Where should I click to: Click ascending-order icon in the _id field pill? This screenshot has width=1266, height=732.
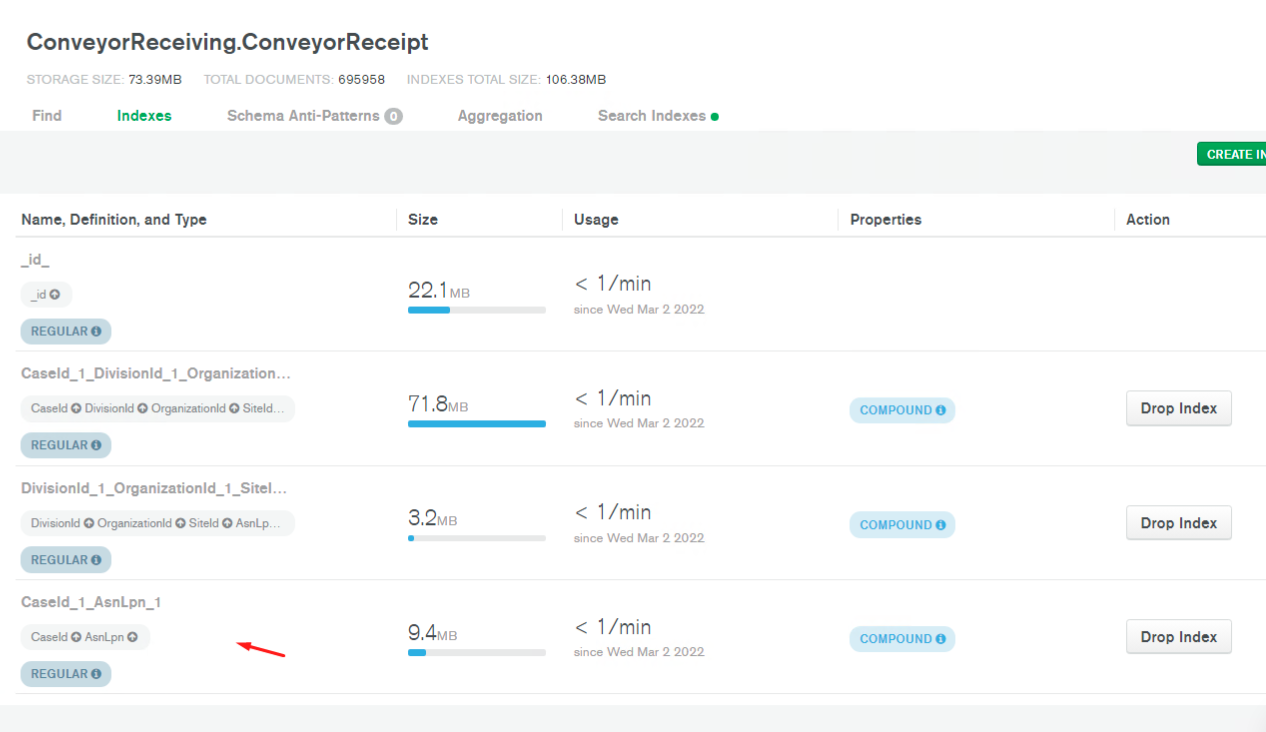[x=55, y=295]
